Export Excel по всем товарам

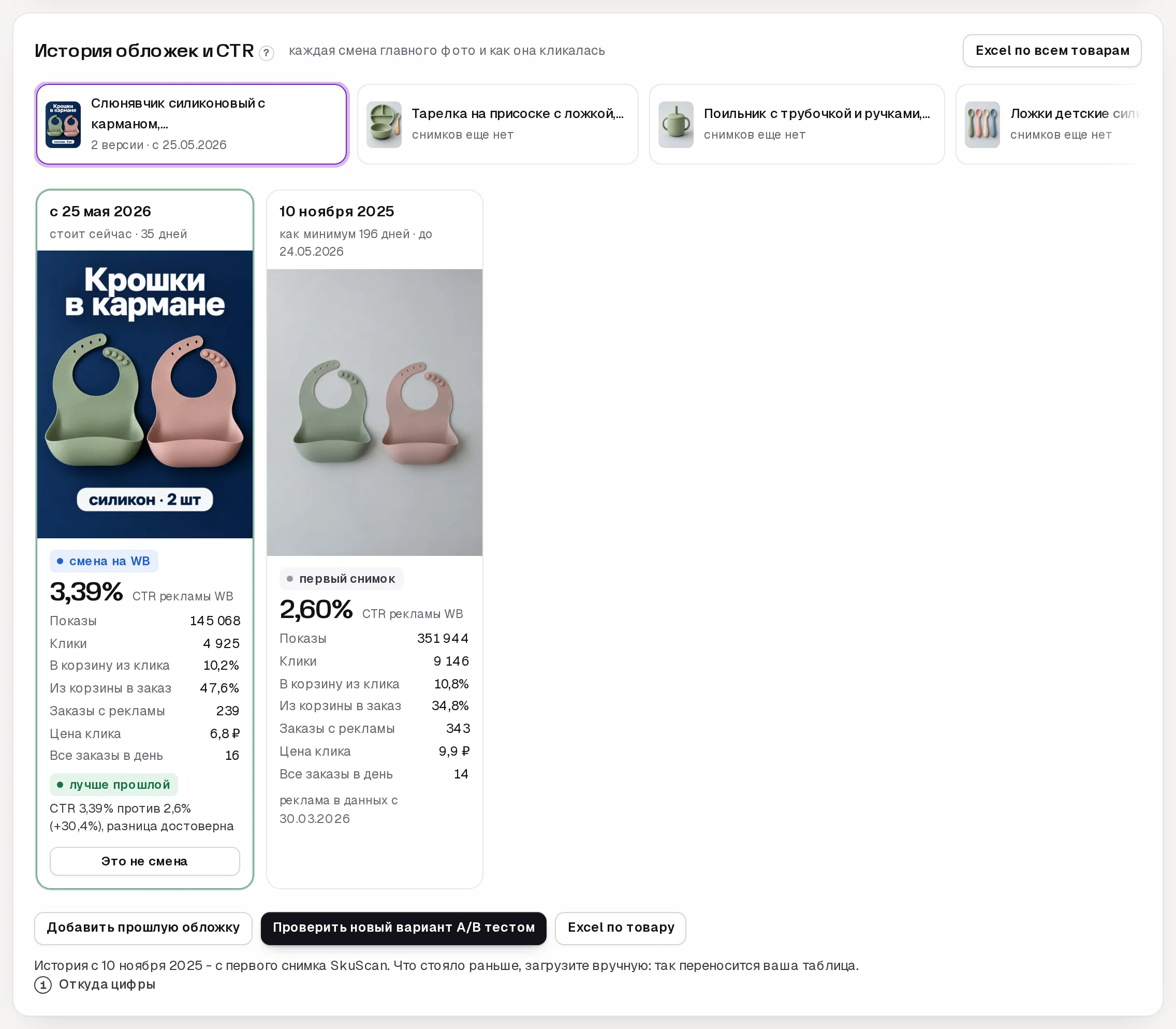(x=1052, y=51)
